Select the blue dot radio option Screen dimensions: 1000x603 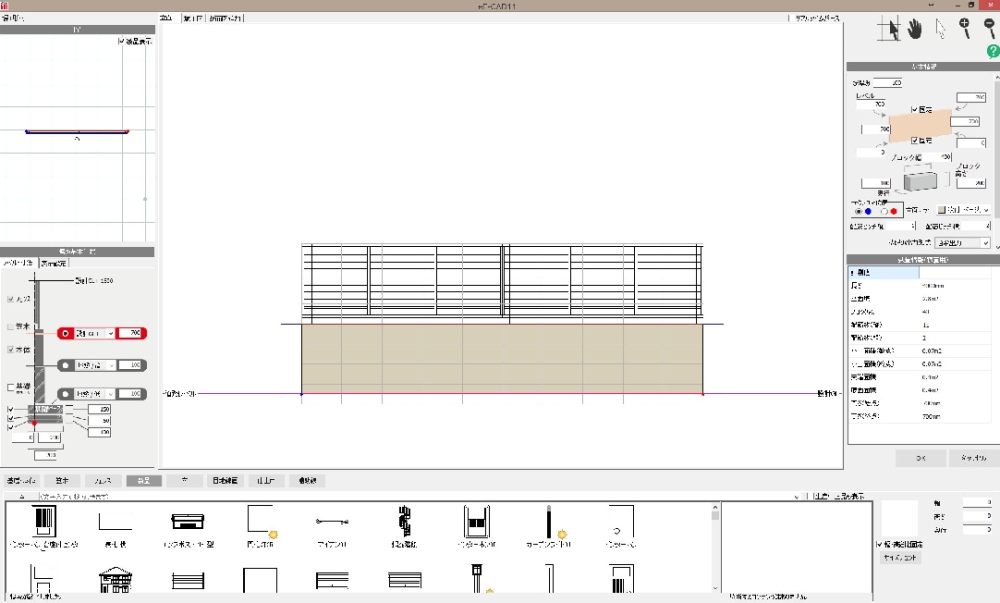pyautogui.click(x=858, y=211)
